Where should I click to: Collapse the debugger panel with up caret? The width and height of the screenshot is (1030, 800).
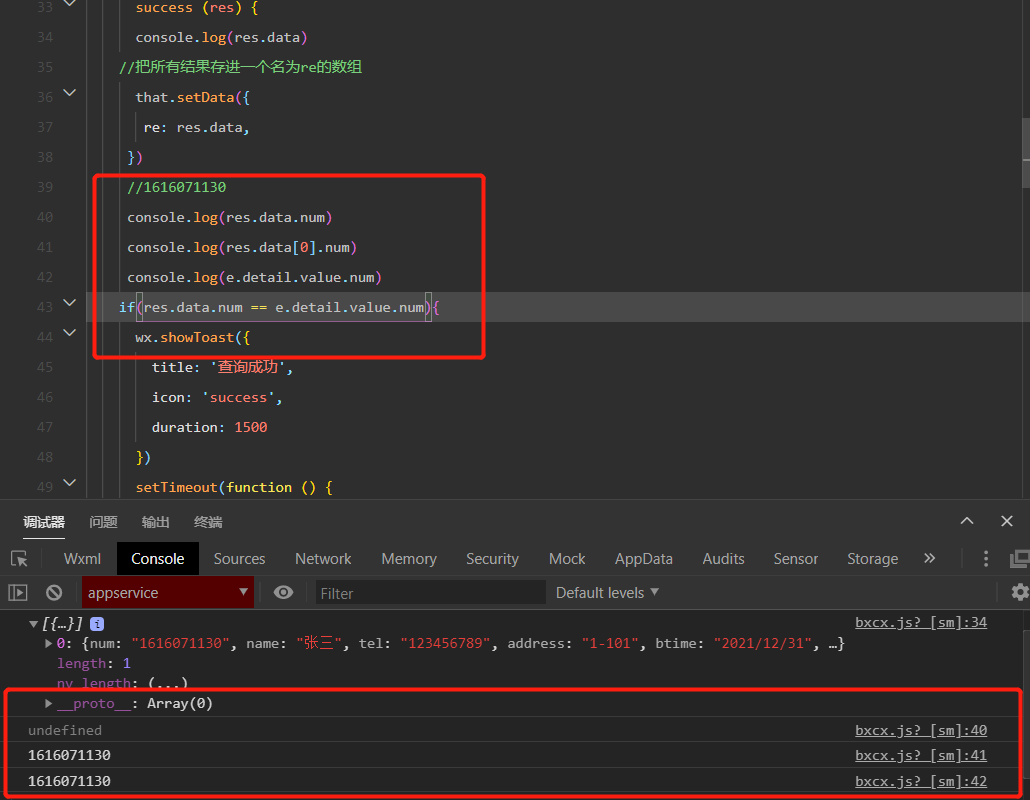[x=967, y=521]
